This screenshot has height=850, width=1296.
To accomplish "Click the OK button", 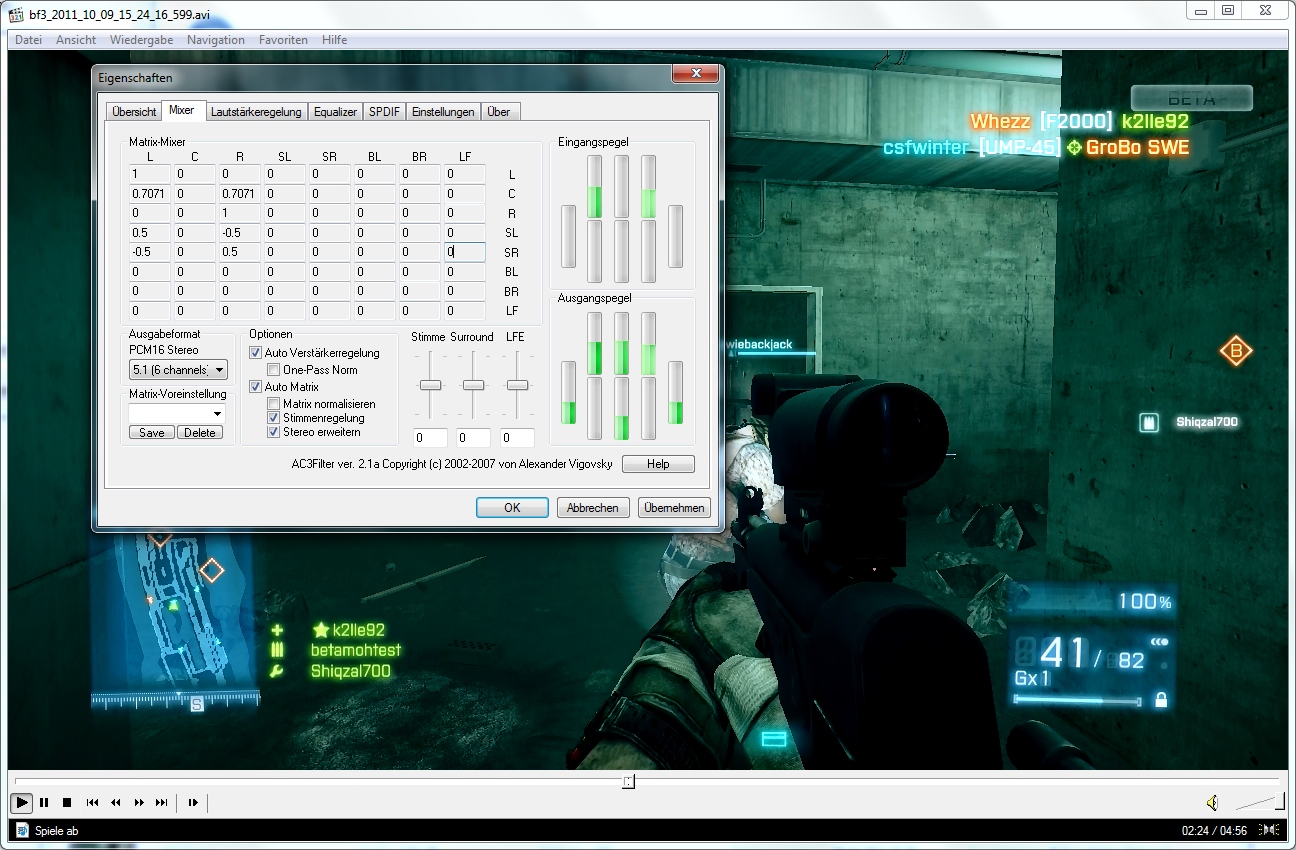I will point(512,508).
